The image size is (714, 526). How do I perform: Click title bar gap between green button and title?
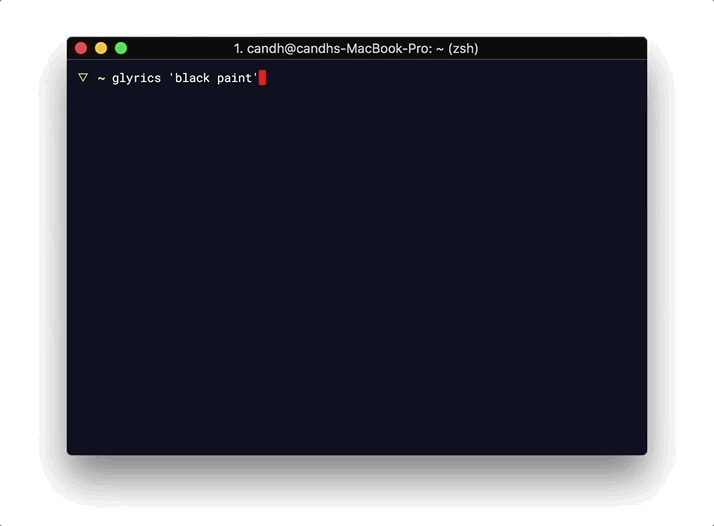(x=180, y=48)
